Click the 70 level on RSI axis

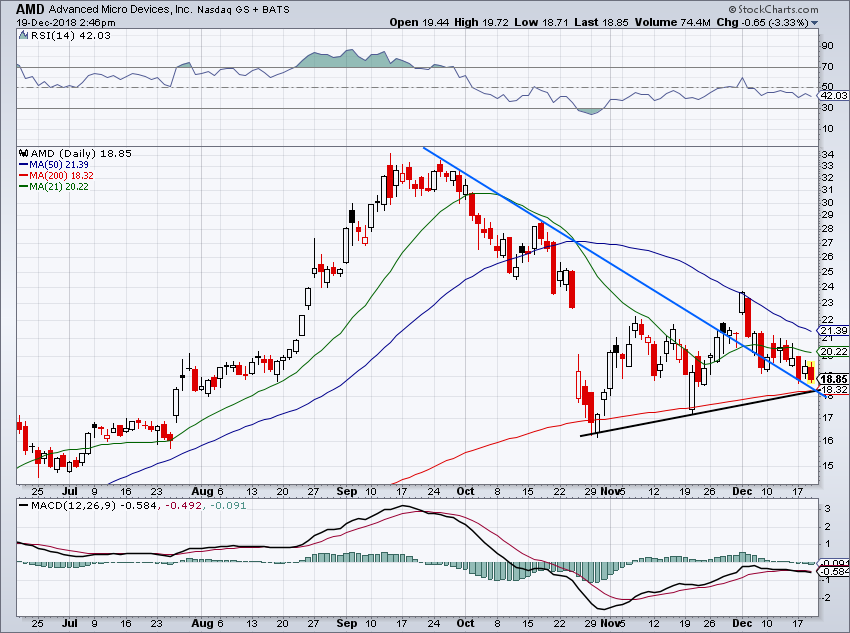(827, 67)
